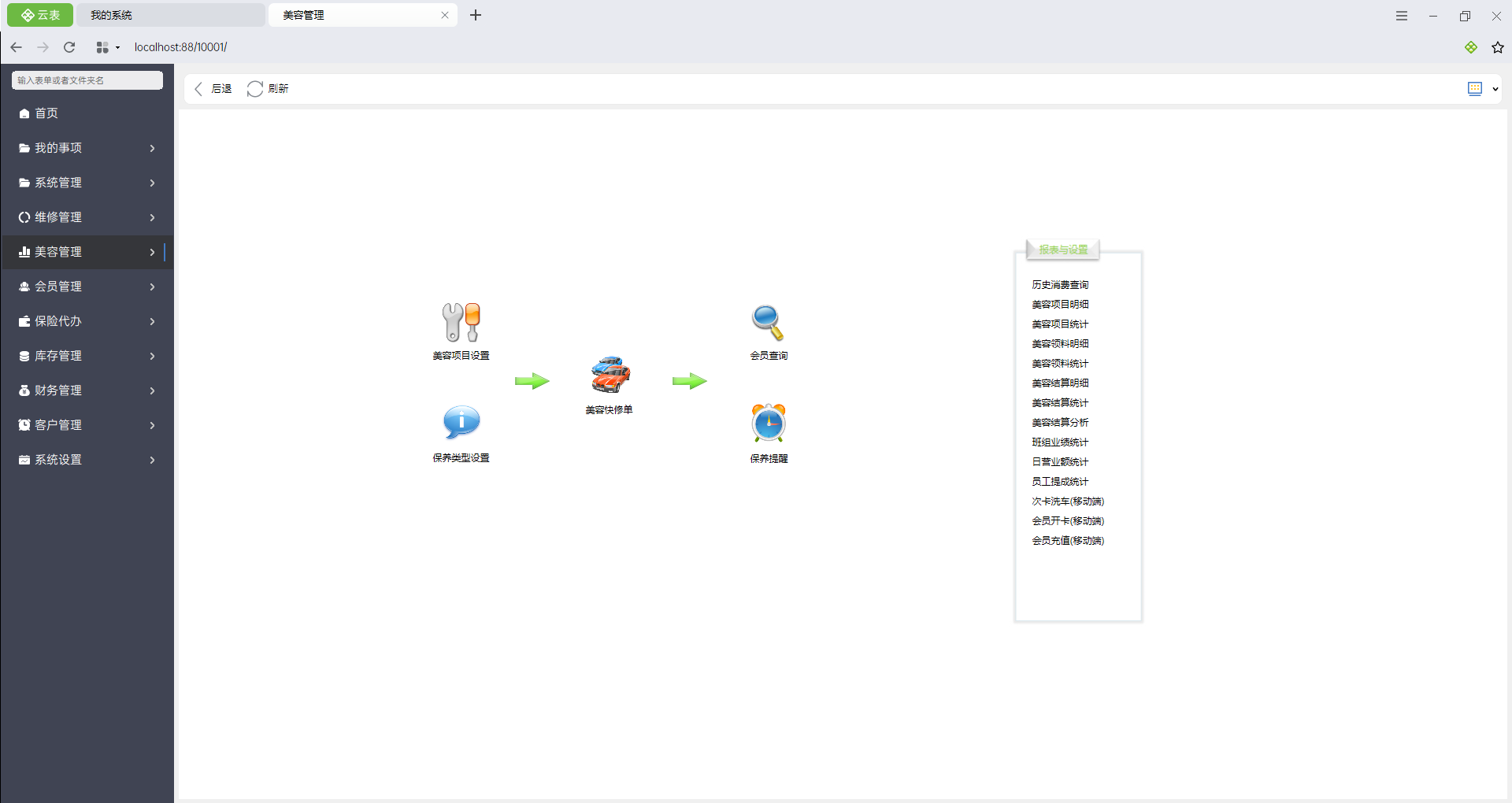Open the 历史消费查询 report link

(x=1060, y=285)
